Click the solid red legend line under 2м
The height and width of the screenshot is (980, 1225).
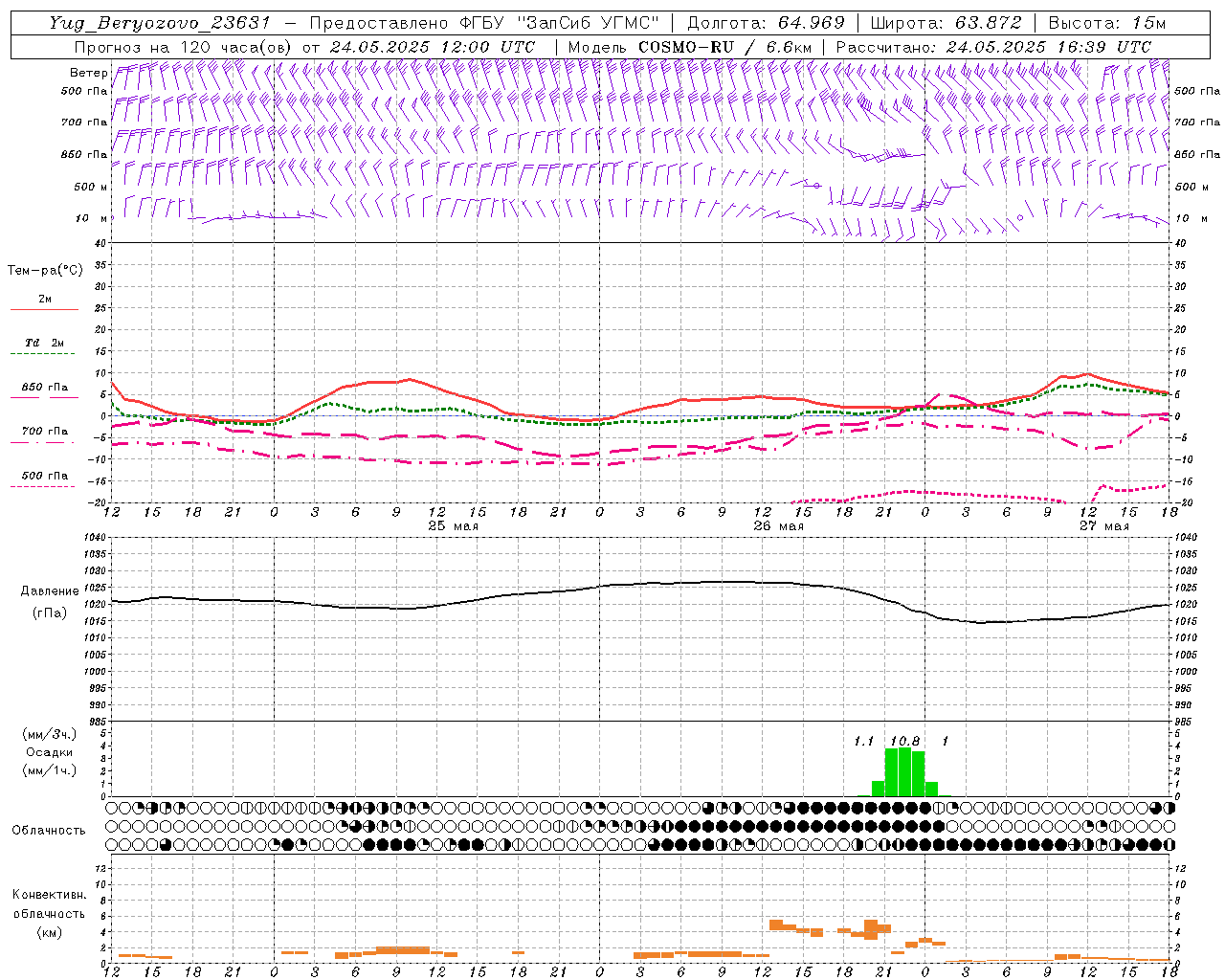(x=44, y=309)
